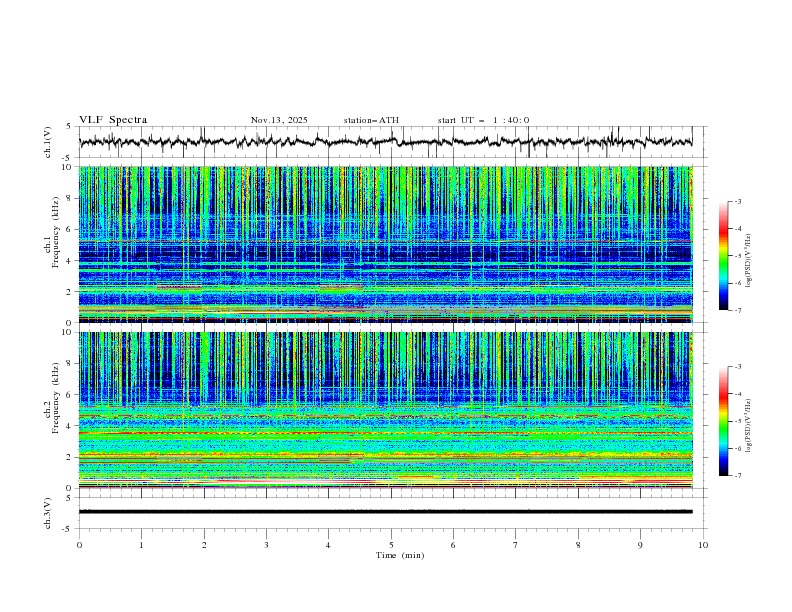Click the ch.1 color bar 'log(PSD)(V²/Hz)' label
The image size is (792, 612).
point(748,261)
